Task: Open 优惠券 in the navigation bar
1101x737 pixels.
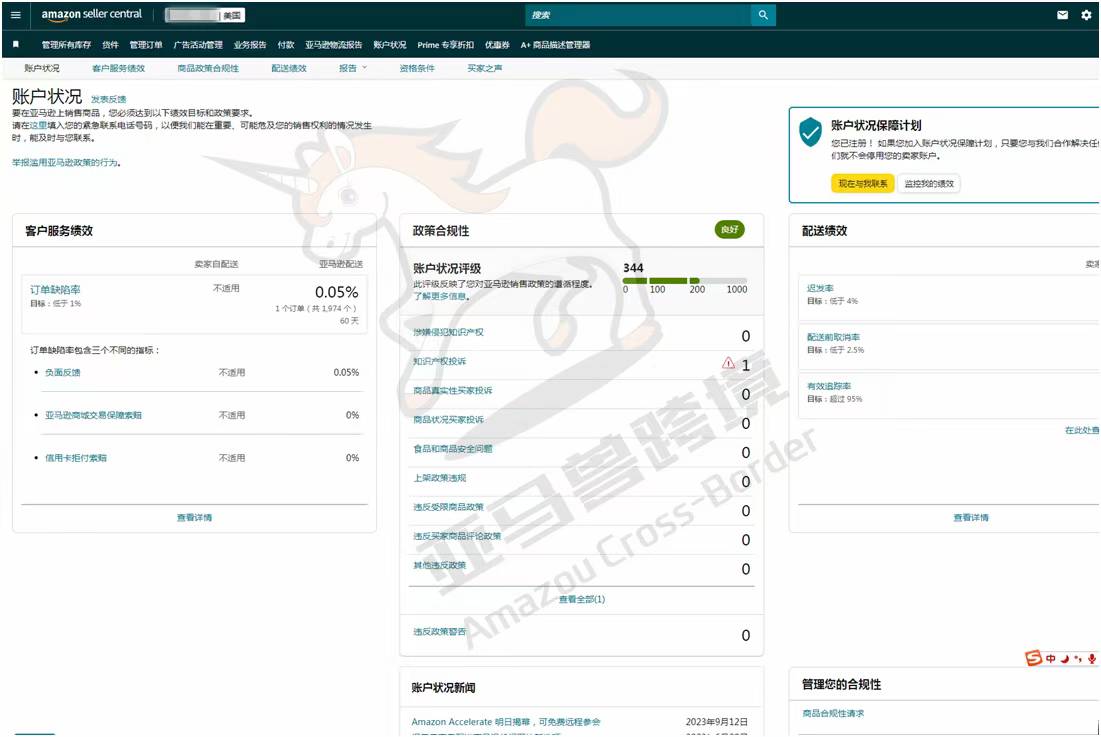Action: (x=497, y=45)
